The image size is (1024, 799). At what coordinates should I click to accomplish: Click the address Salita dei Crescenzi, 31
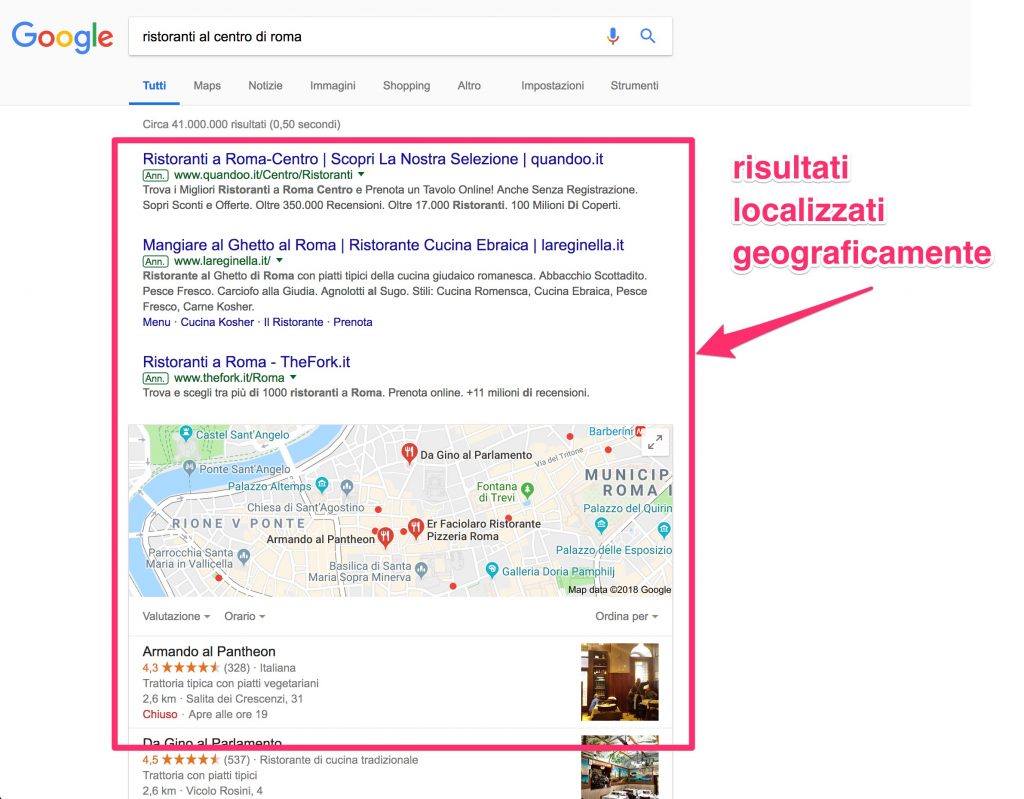coord(244,698)
